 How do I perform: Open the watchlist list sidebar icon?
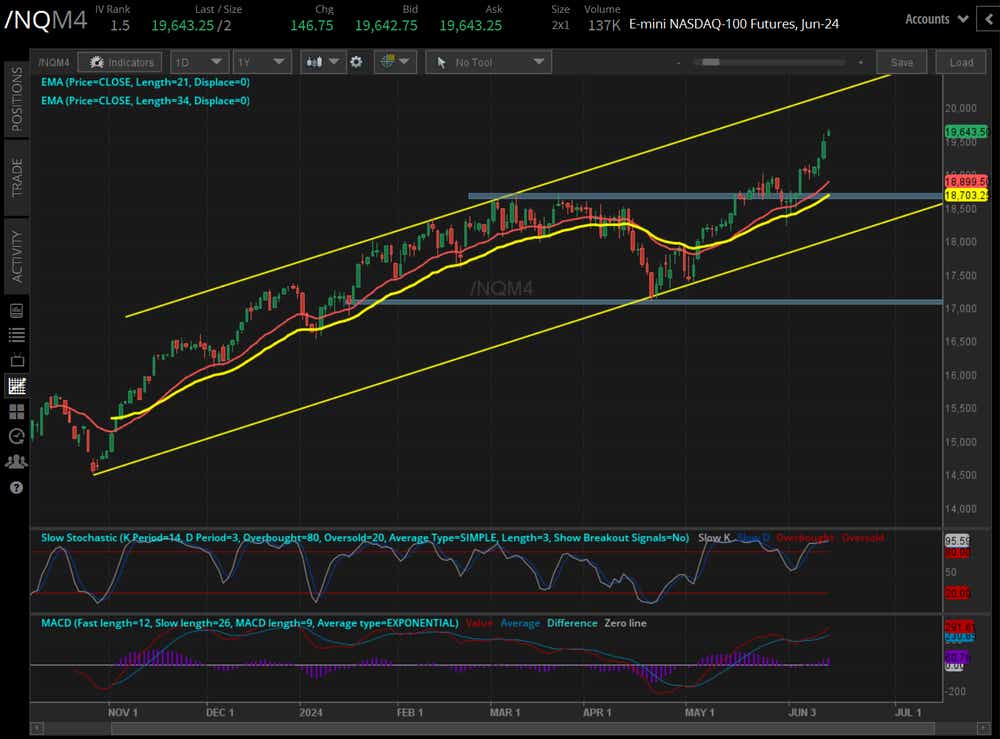[x=17, y=335]
